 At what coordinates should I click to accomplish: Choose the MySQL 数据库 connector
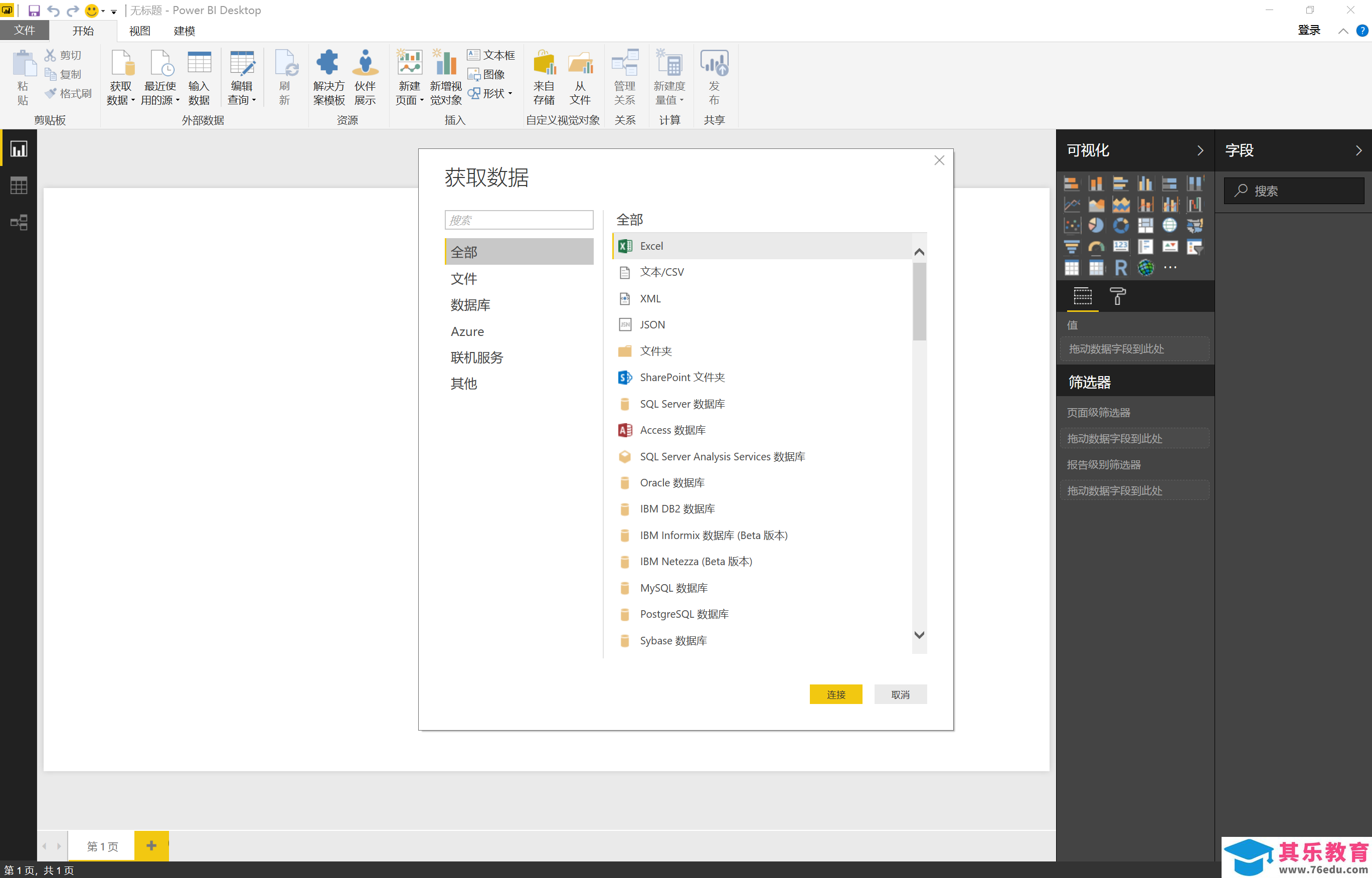pos(763,588)
